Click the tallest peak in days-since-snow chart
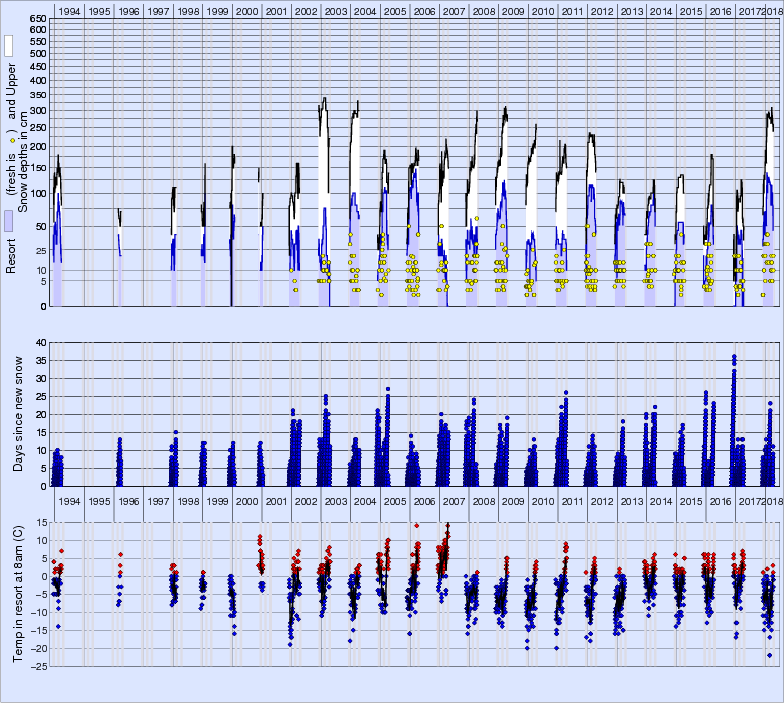Viewport: 784px width, 703px height. click(x=734, y=356)
